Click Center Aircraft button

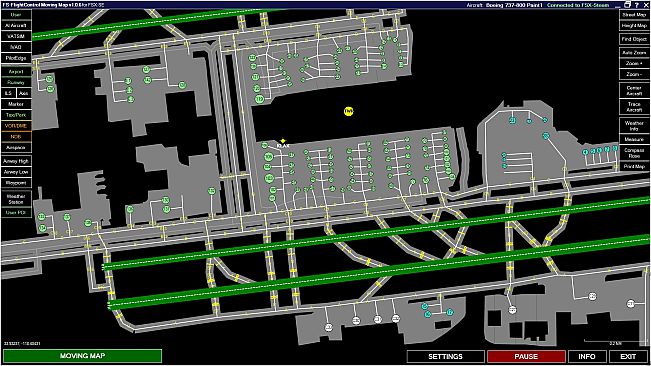pos(634,90)
